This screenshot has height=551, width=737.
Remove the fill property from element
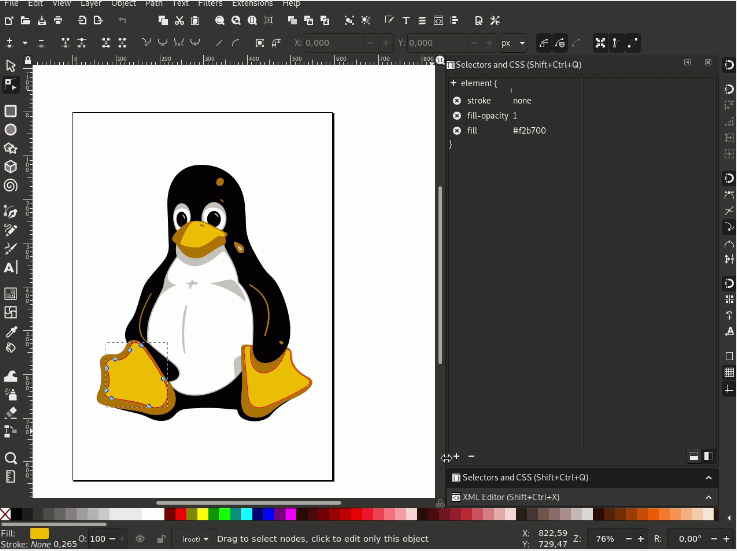point(457,131)
